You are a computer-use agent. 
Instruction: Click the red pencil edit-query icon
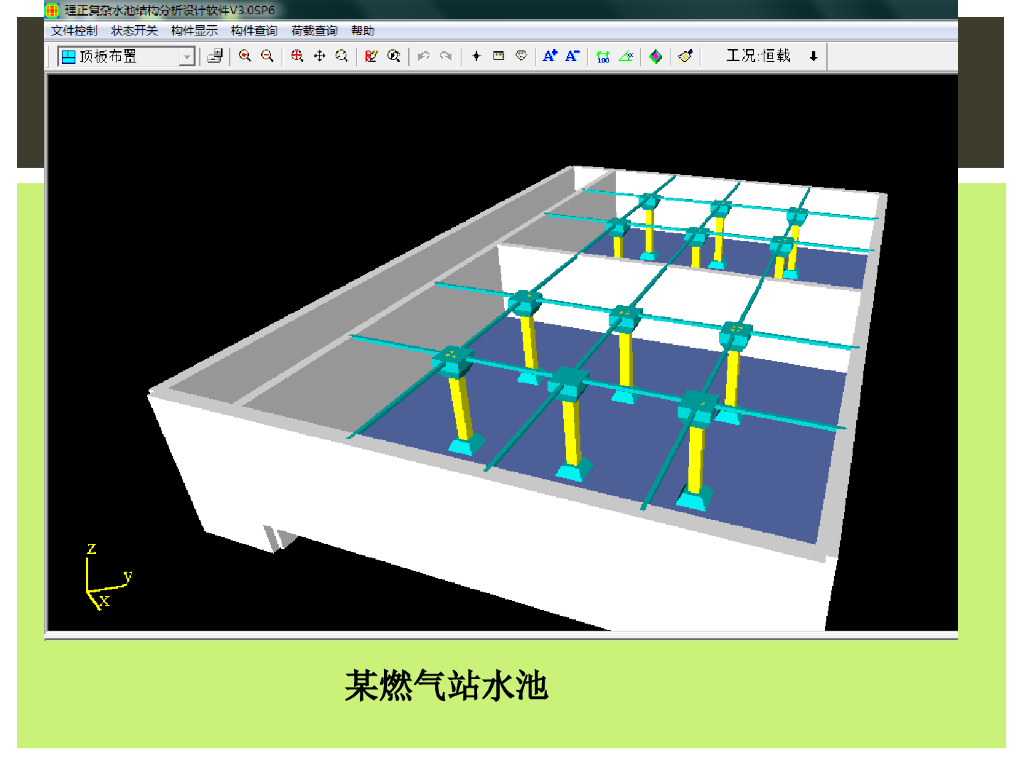(371, 56)
